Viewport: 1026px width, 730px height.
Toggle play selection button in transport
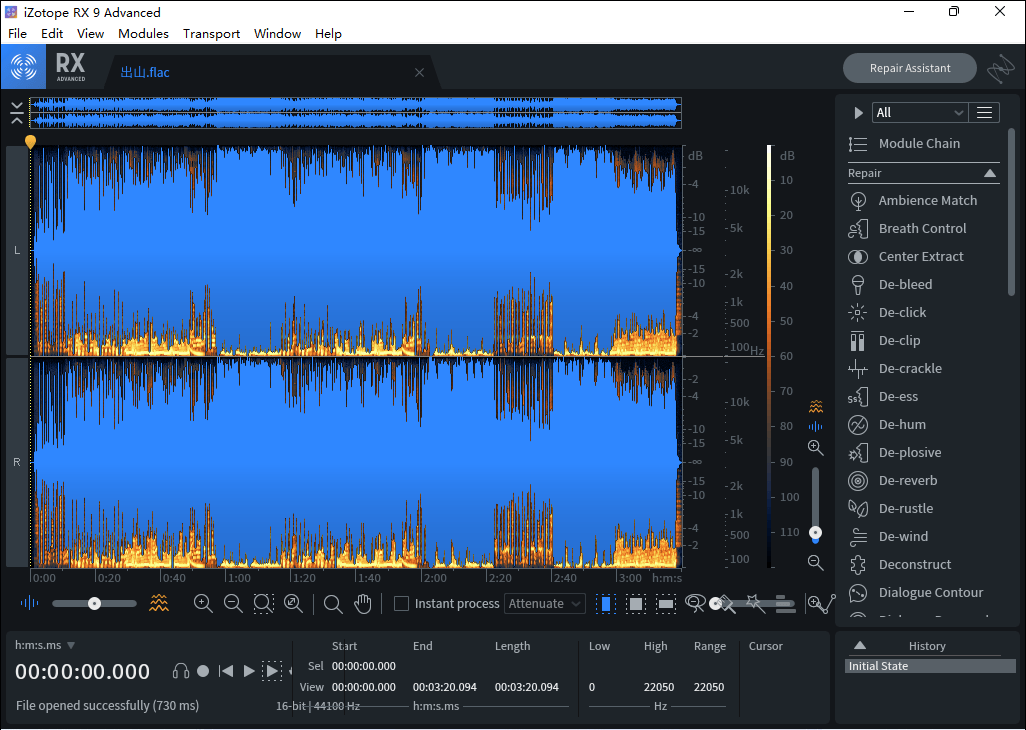pyautogui.click(x=271, y=671)
